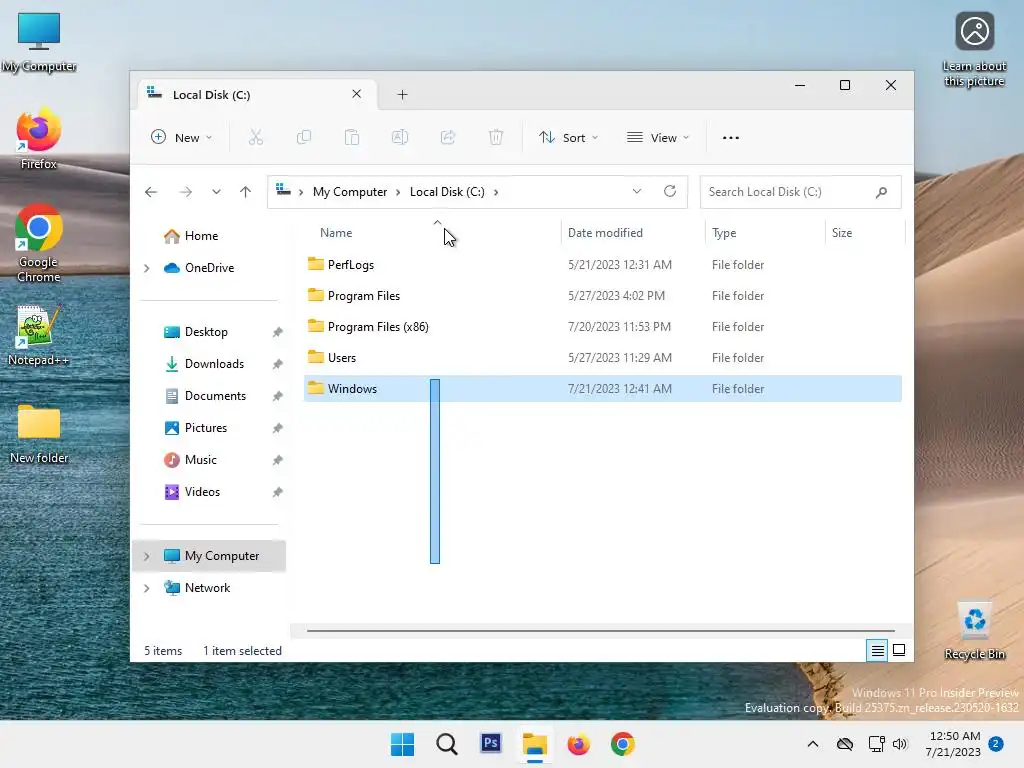Viewport: 1024px width, 768px height.
Task: Click the Copy icon in toolbar
Action: point(304,138)
